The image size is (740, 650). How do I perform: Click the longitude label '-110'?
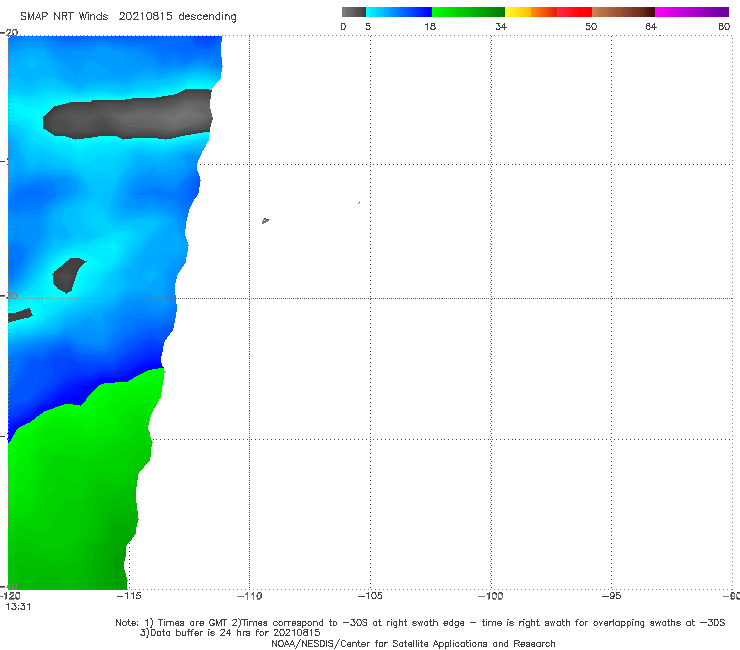click(x=249, y=596)
